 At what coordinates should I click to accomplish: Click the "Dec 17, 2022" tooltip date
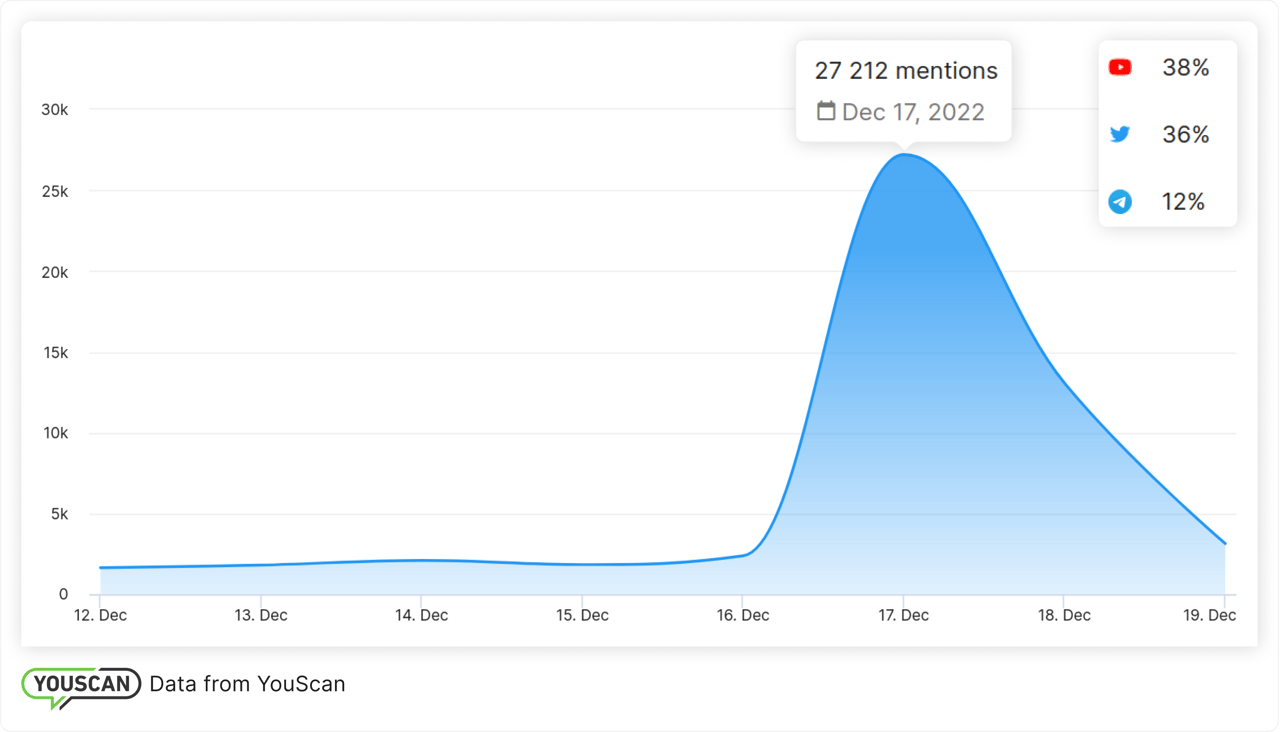pyautogui.click(x=913, y=112)
